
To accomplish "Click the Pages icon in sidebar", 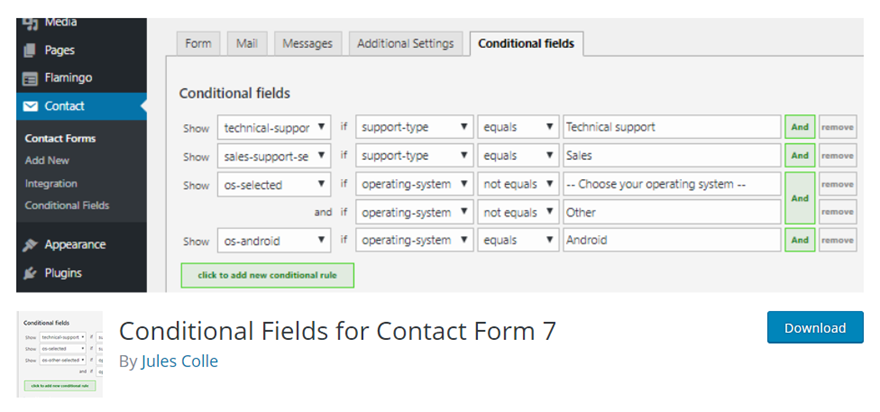I will coord(31,50).
